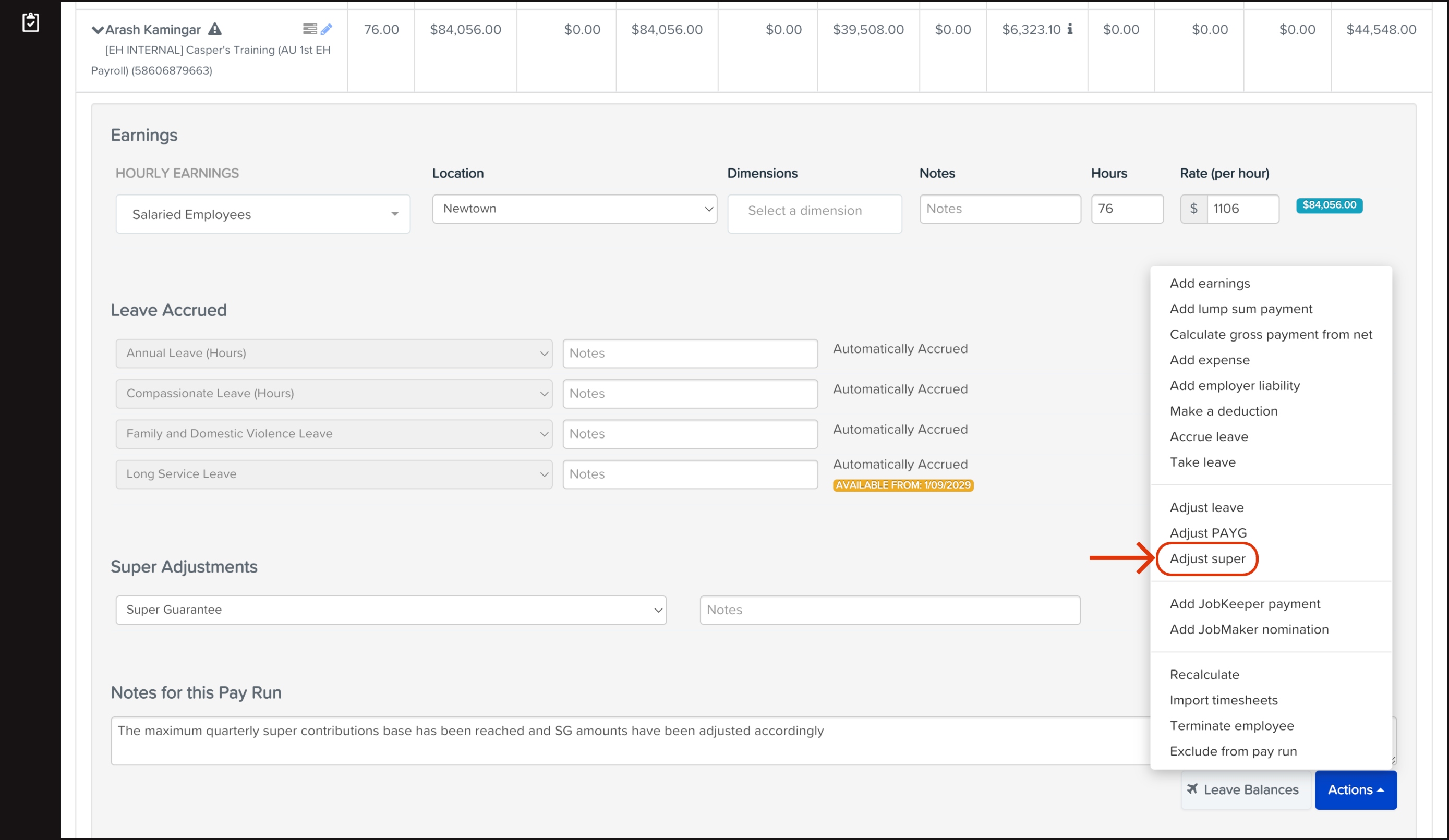Select Terminate employee menu entry
This screenshot has width=1449, height=840.
[1231, 726]
